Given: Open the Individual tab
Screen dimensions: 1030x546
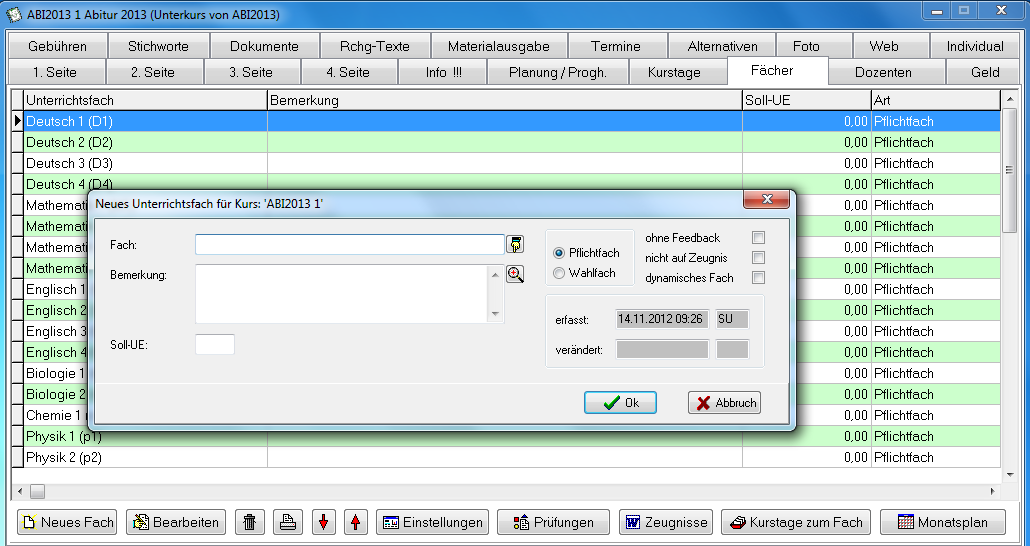Looking at the screenshot, I should click(975, 46).
